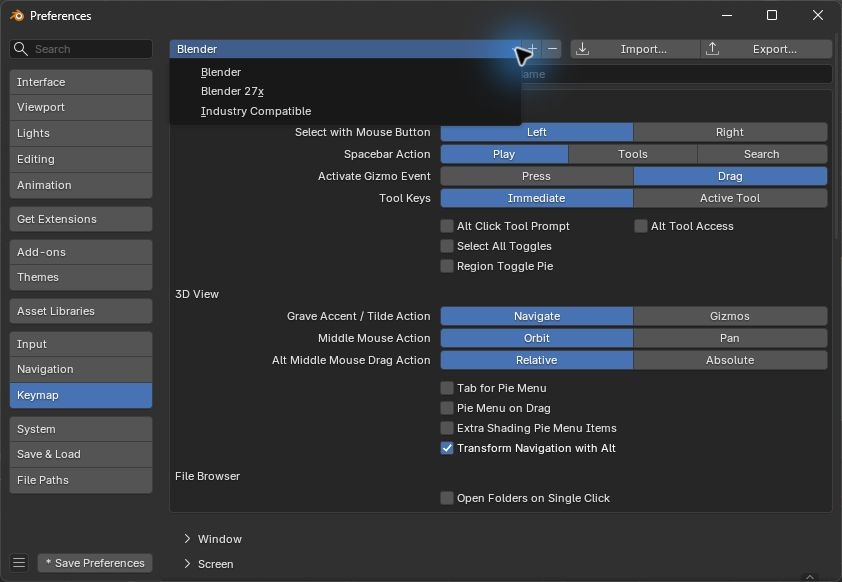Screen dimensions: 842x582
Task: Expand the Screen keymap section
Action: pos(187,564)
